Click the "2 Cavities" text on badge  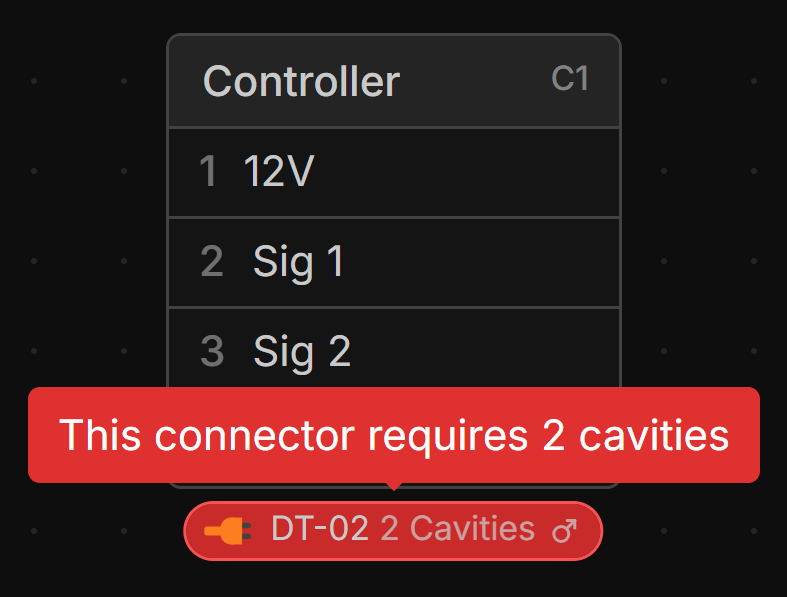(457, 529)
